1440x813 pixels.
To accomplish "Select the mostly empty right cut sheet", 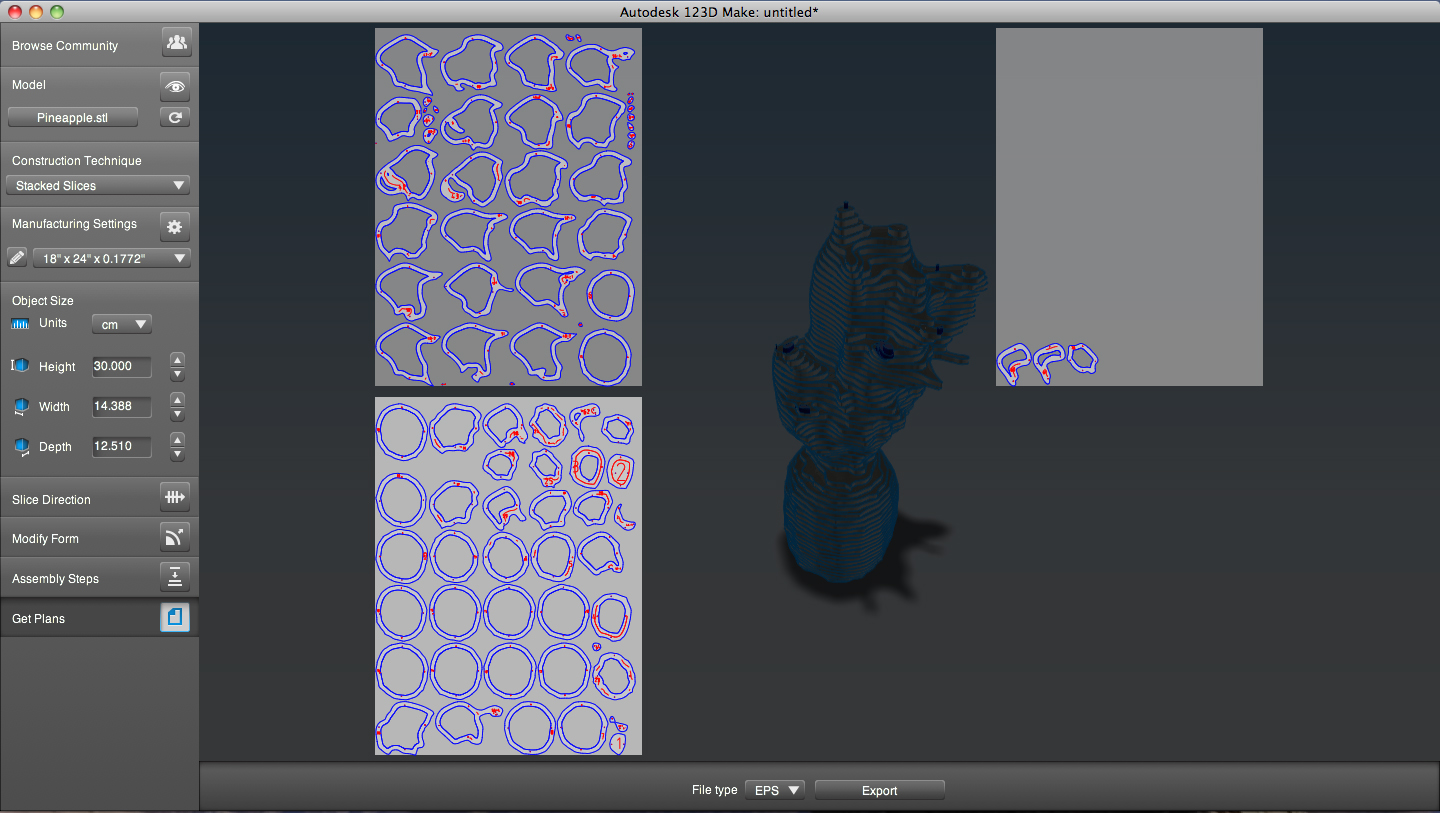I will click(1129, 207).
